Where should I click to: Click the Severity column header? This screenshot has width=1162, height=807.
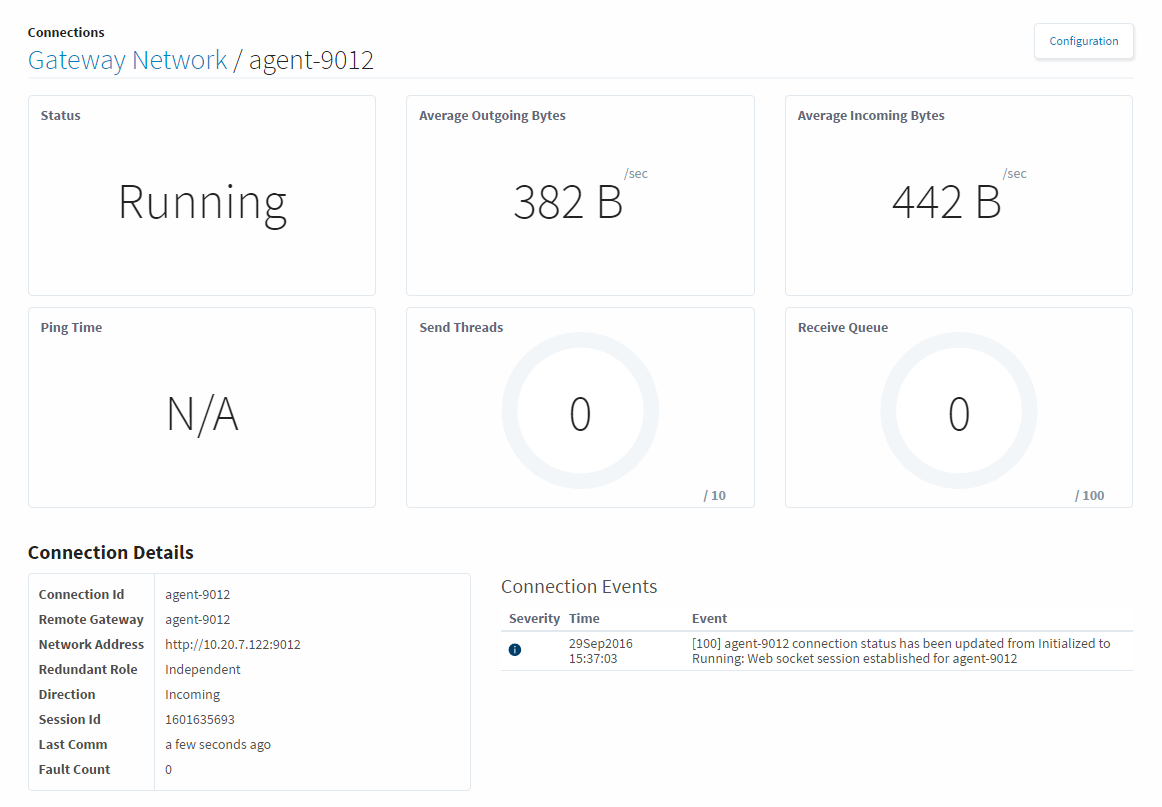(x=534, y=619)
